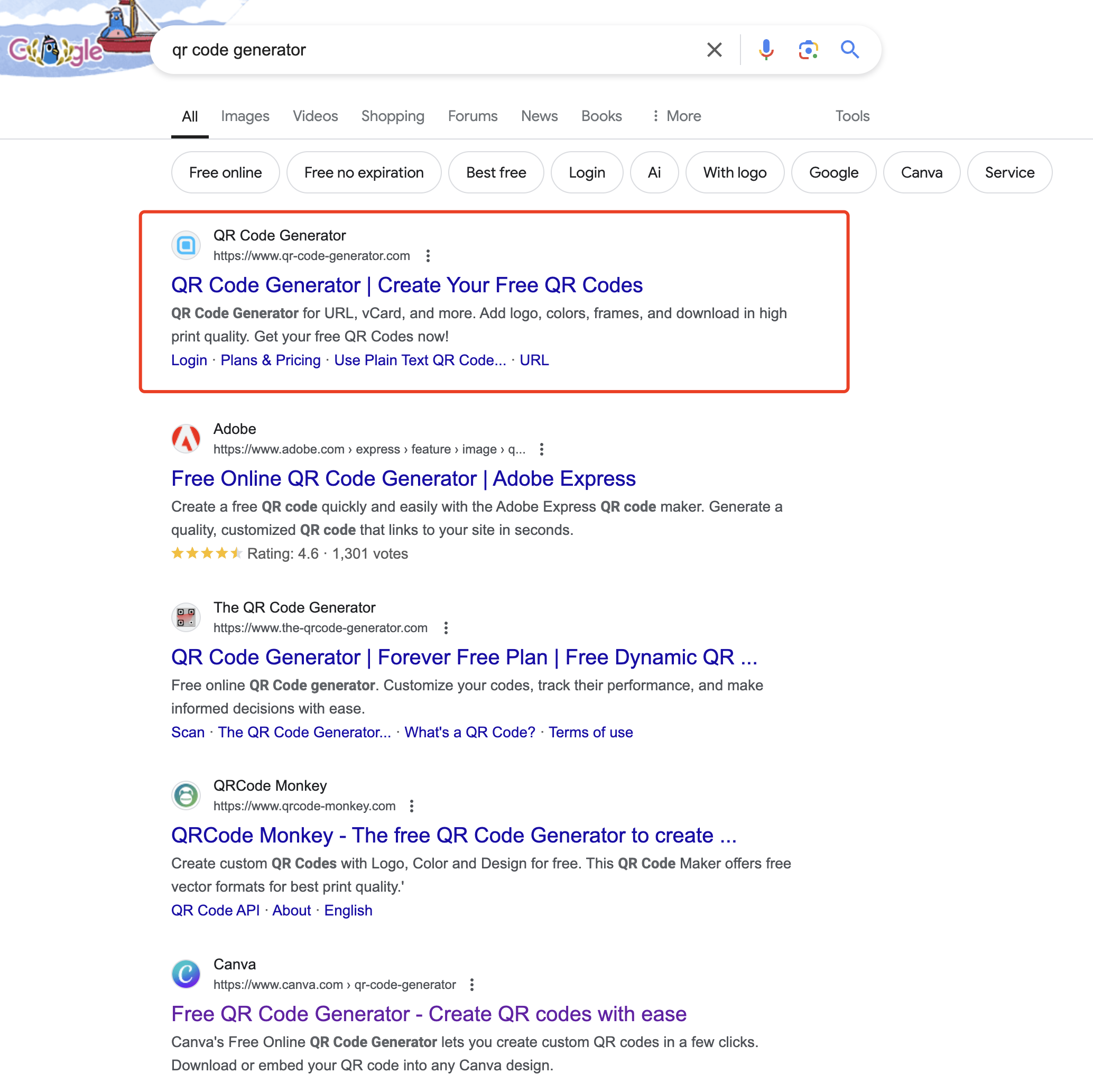1093x1092 pixels.
Task: Start voice search with the microphone icon
Action: [x=766, y=50]
